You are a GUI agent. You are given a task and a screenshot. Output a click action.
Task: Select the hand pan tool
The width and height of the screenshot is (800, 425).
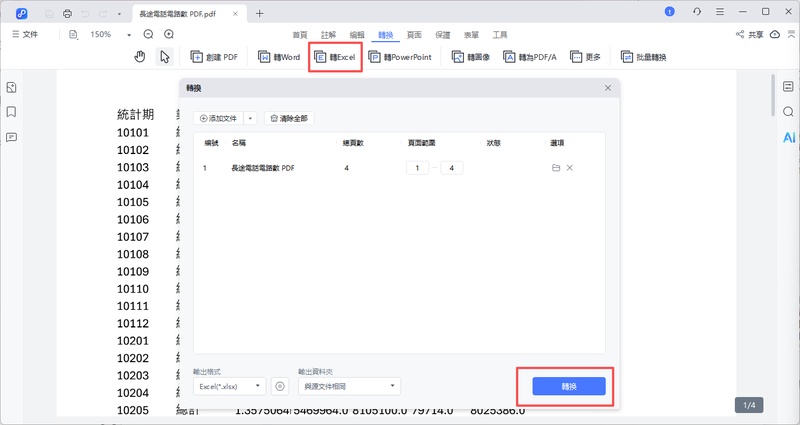click(140, 57)
